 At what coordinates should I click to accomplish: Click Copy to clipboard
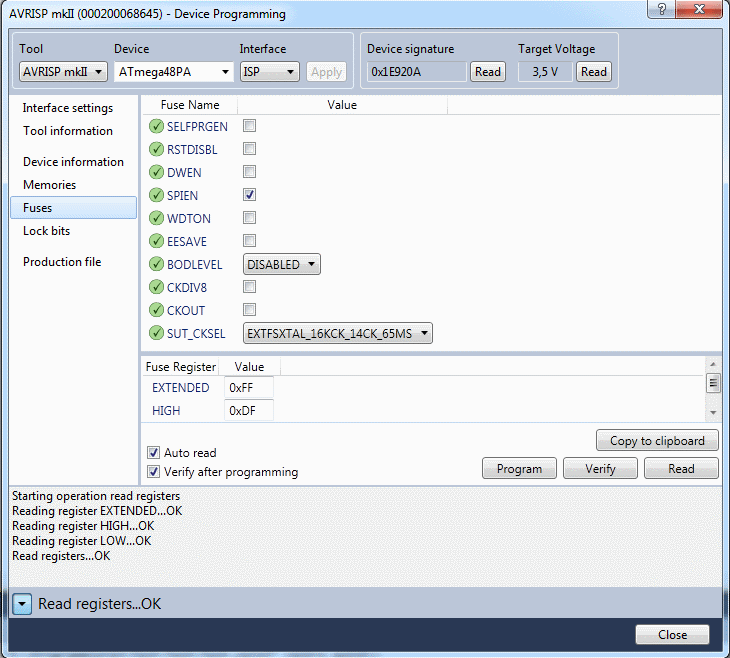click(657, 441)
